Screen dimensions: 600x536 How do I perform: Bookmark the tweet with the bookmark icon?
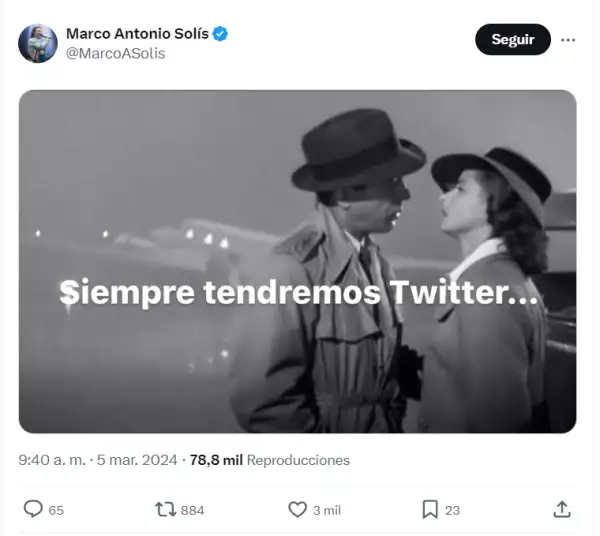(x=430, y=510)
